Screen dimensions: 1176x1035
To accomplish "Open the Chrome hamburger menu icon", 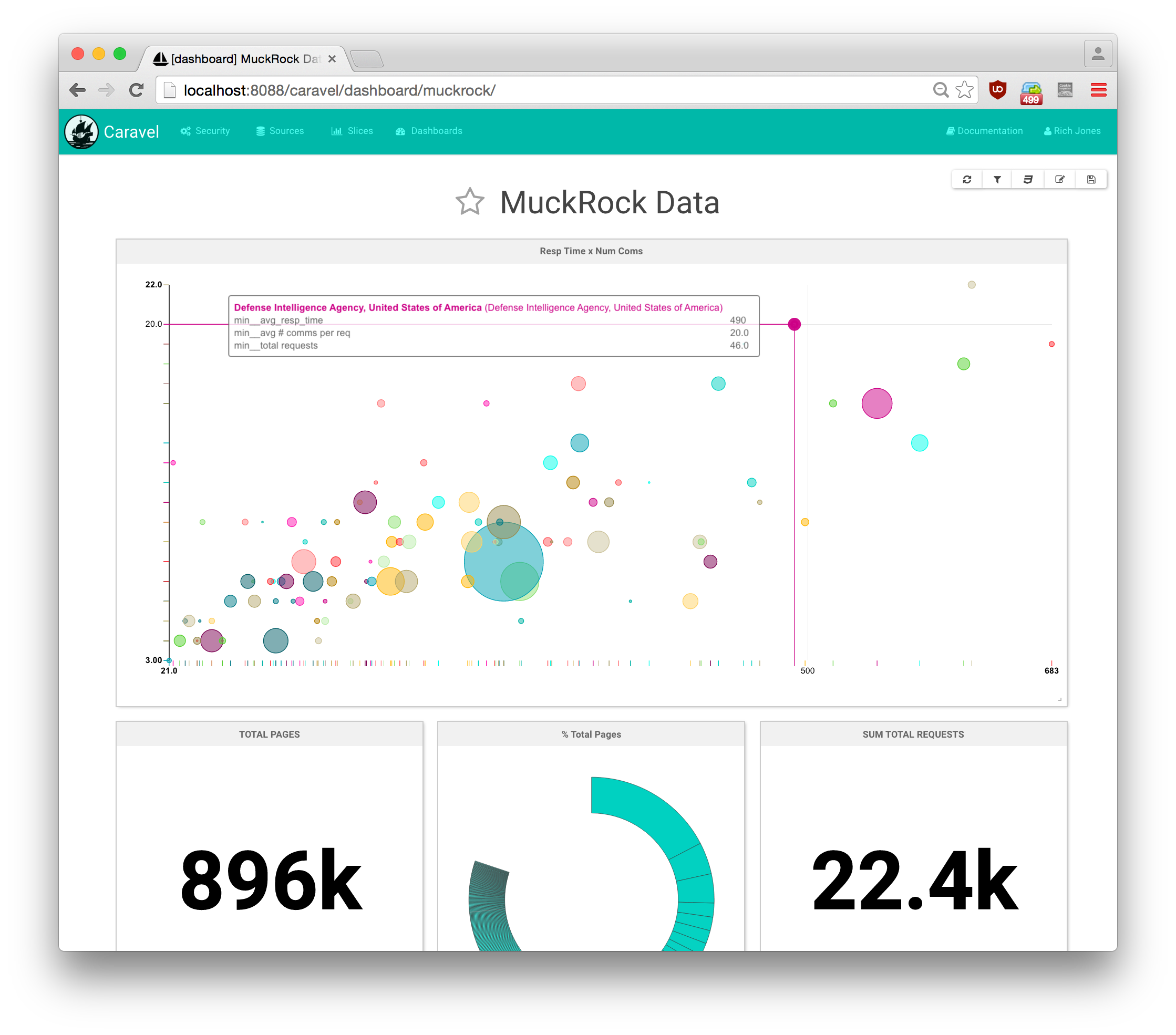I will pos(1098,90).
